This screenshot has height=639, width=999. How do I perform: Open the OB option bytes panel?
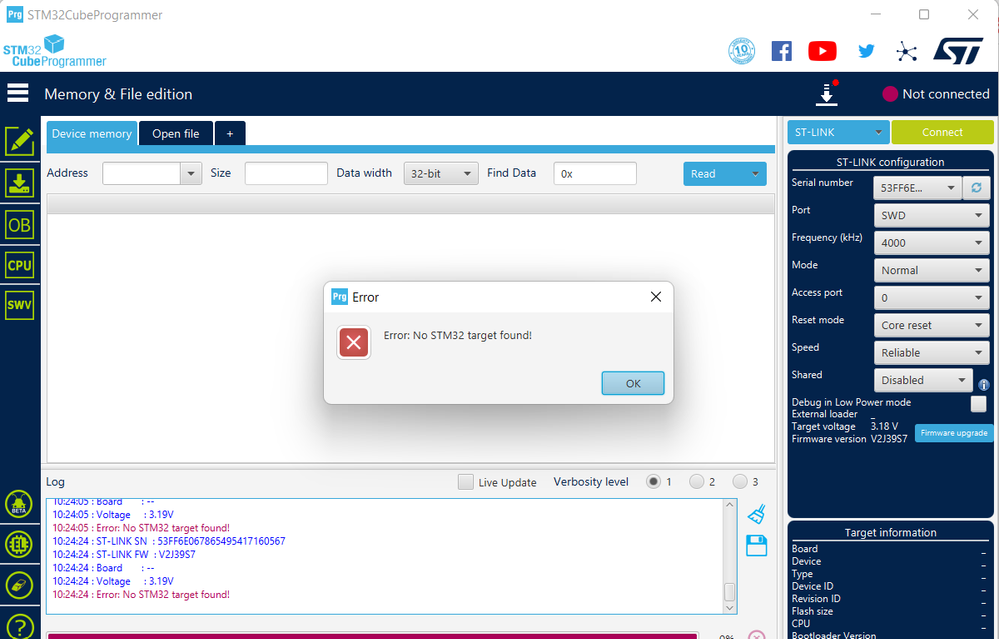[20, 225]
